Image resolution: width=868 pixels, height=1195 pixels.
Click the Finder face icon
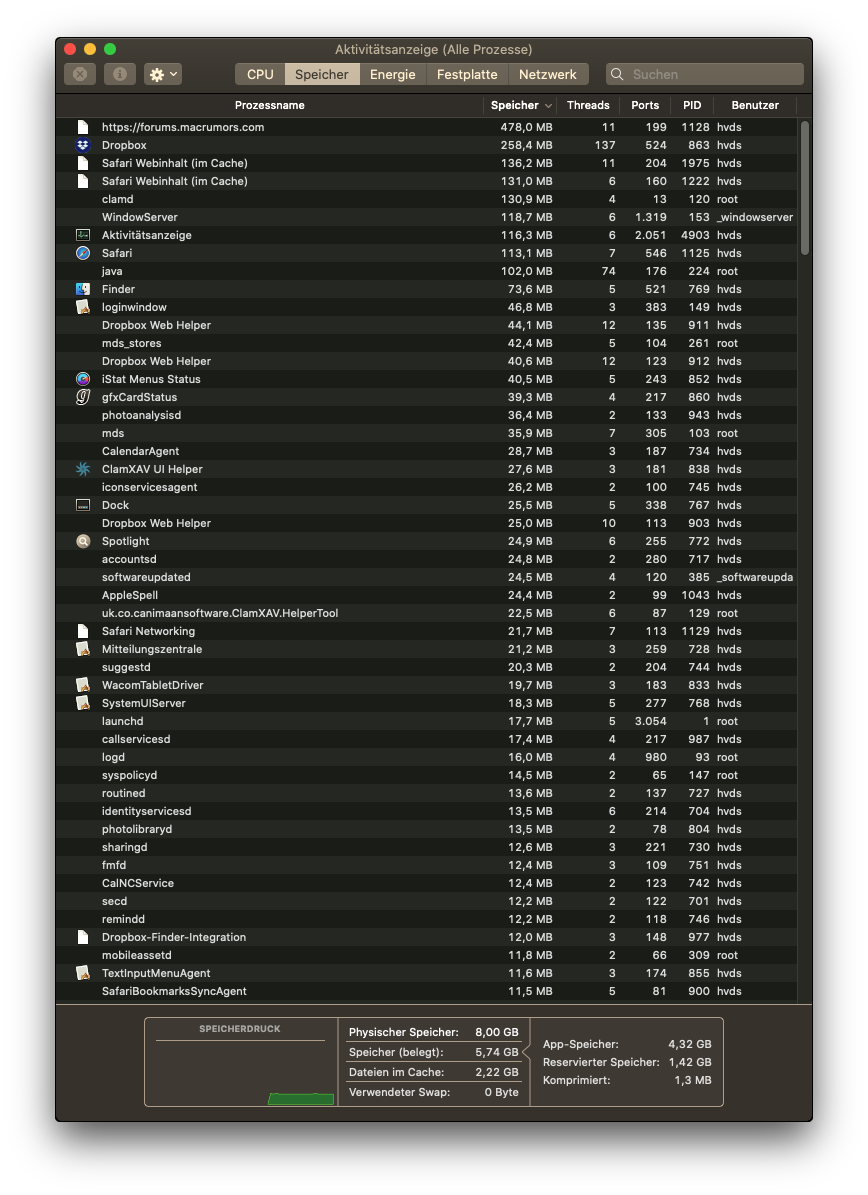coord(83,289)
